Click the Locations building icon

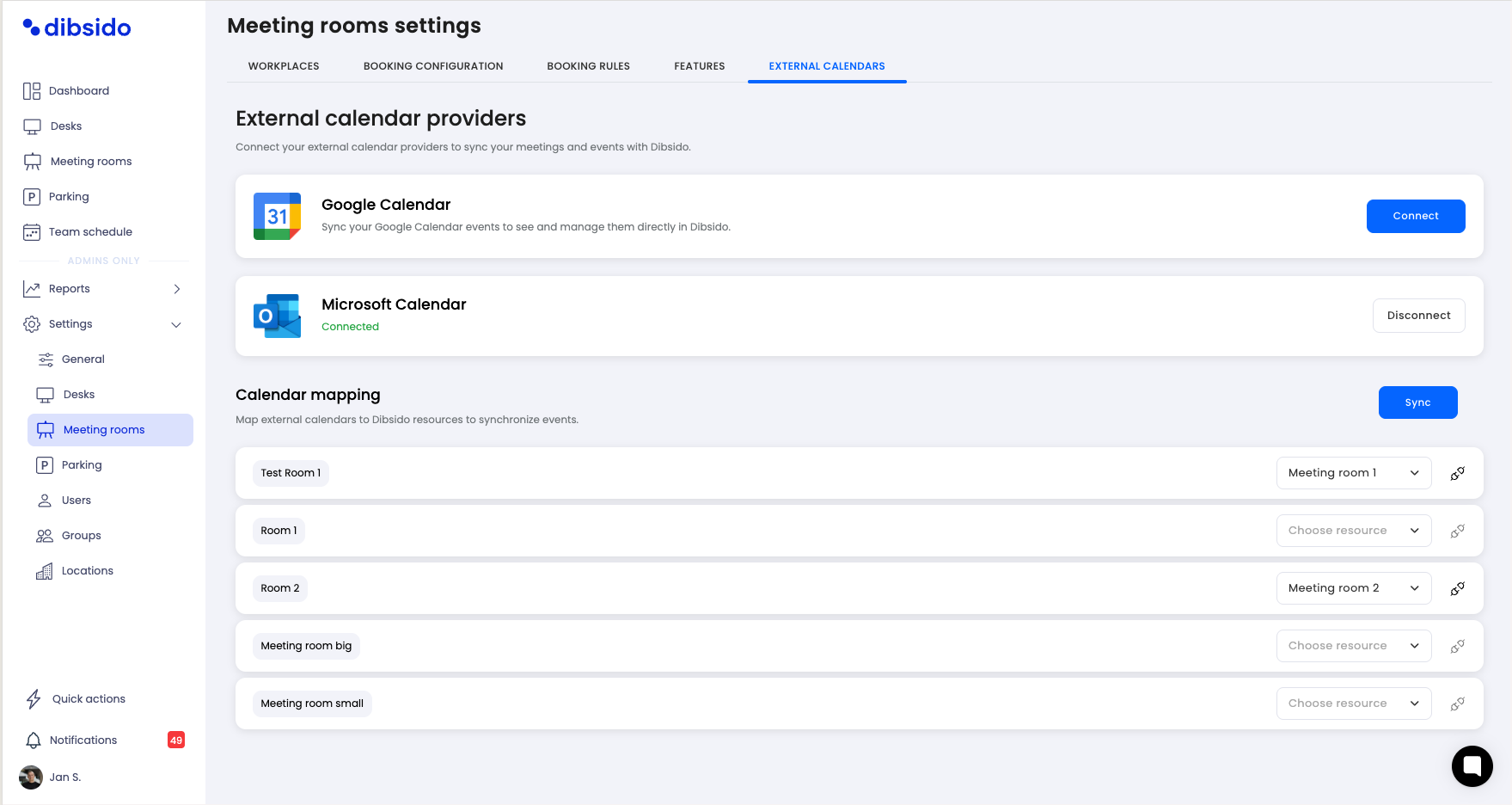(45, 571)
